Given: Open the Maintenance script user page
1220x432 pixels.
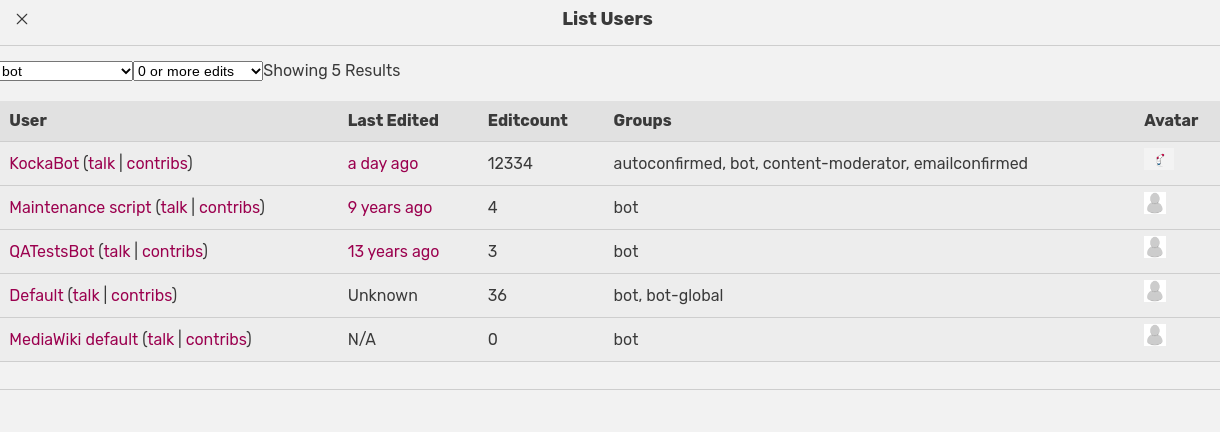Looking at the screenshot, I should [x=80, y=207].
